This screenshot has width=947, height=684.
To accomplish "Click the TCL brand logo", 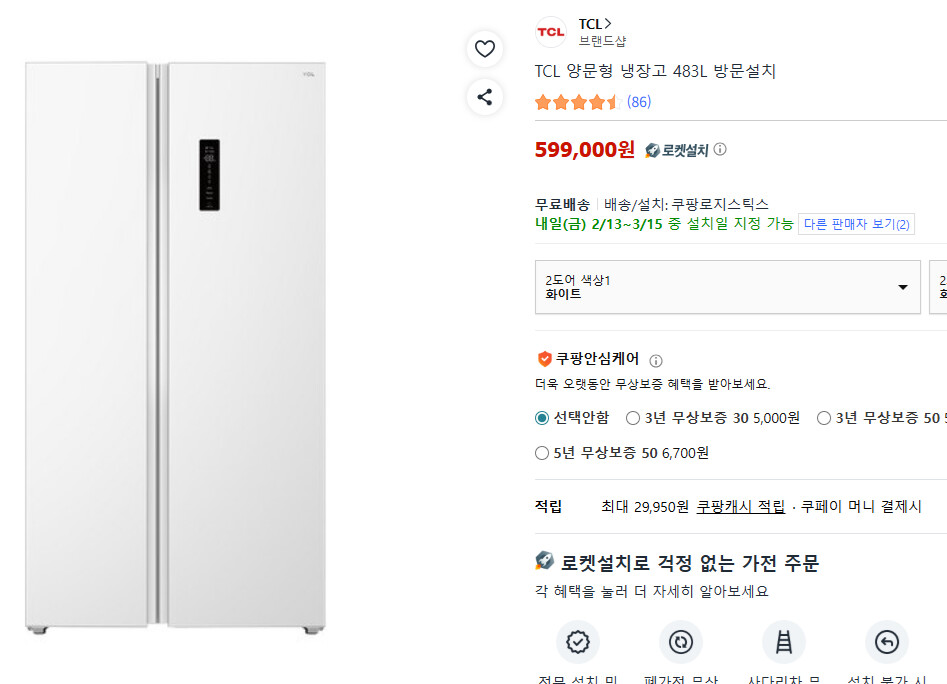I will pos(550,32).
